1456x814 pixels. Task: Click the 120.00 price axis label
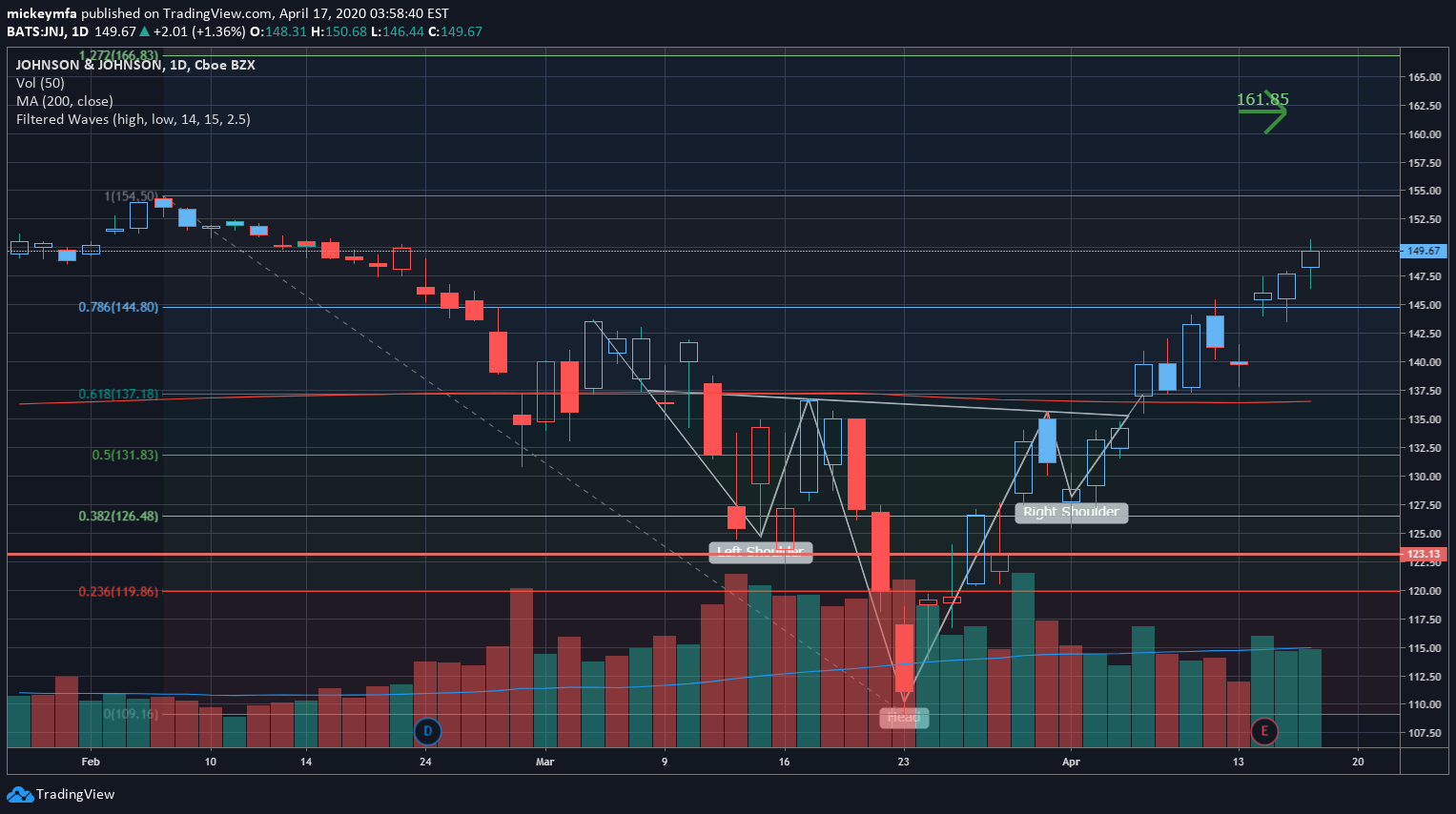click(1424, 591)
